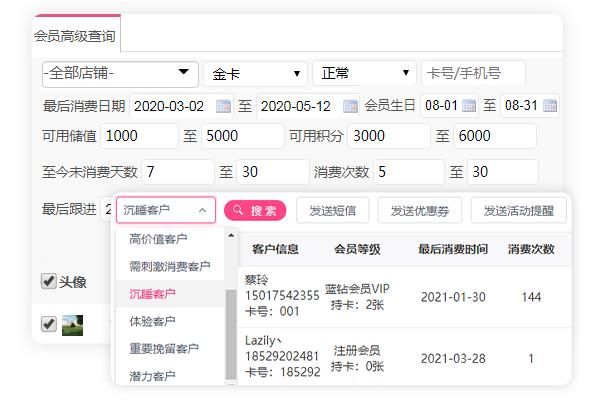Screen dimensions: 596x407
Task: Click phone number 15017542355
Action: pyautogui.click(x=282, y=296)
